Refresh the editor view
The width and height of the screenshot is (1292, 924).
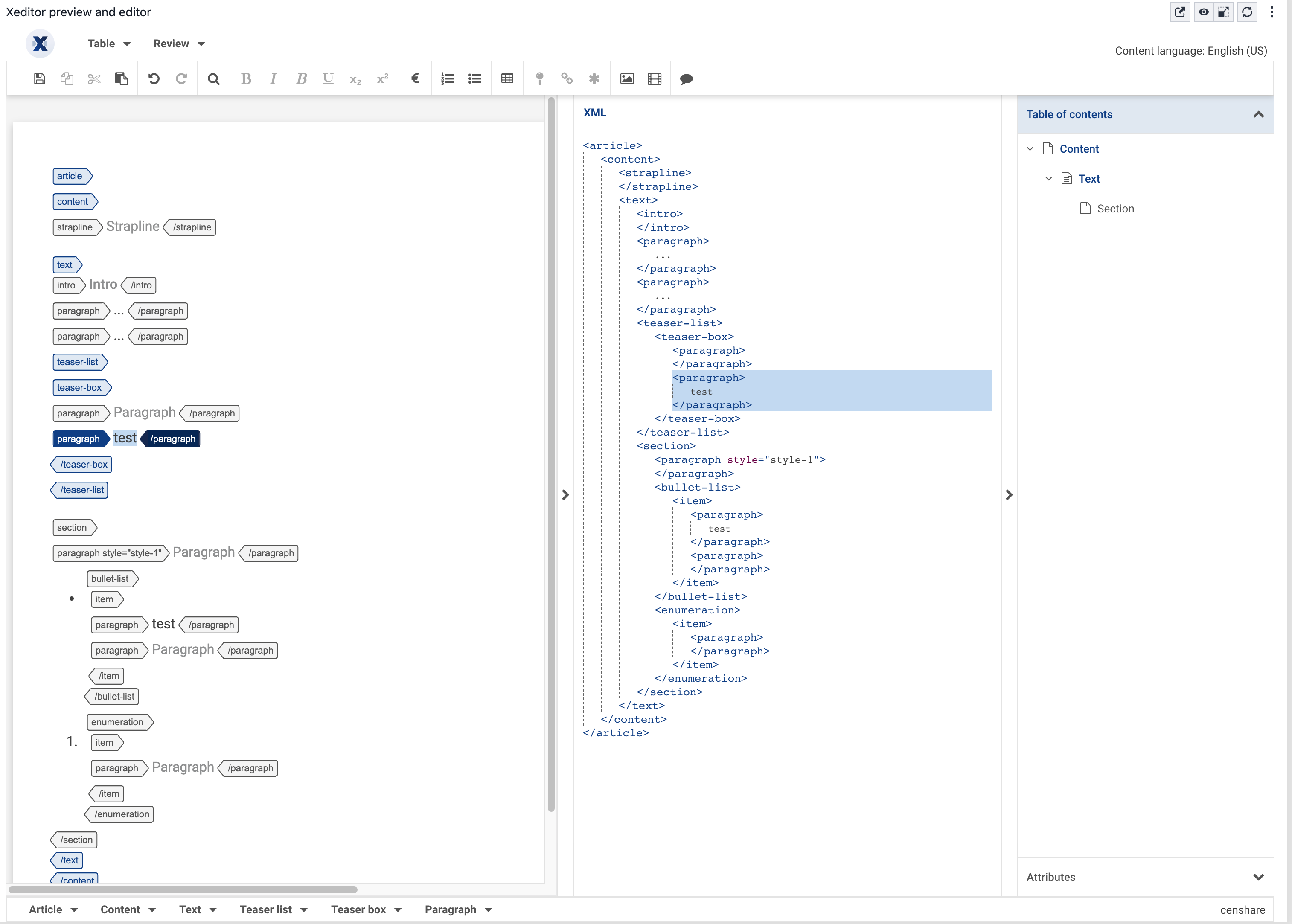[1247, 12]
